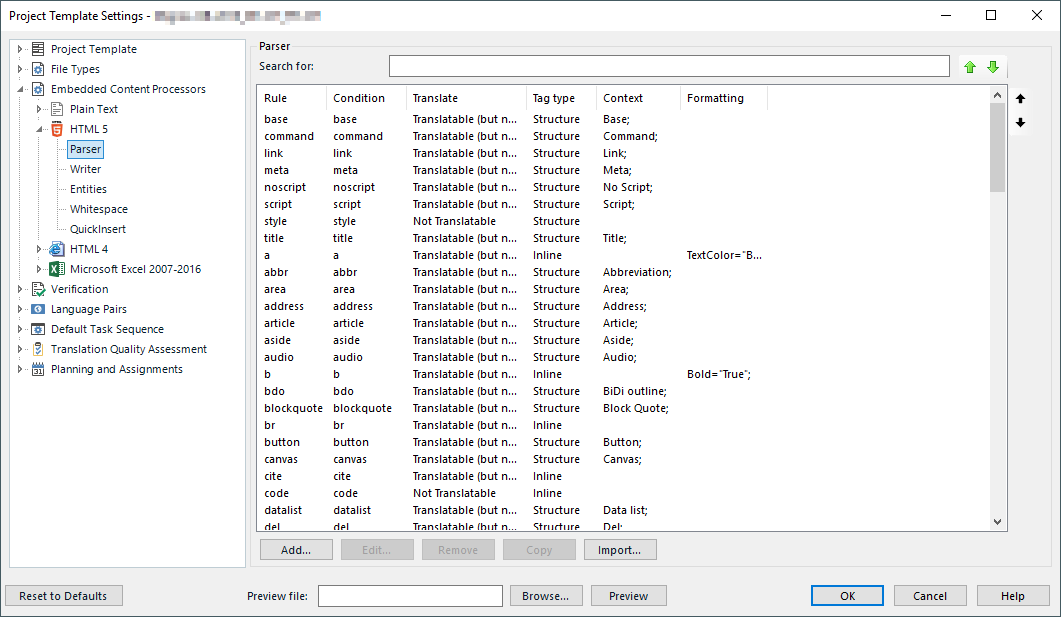Select the Writer tree item
The image size is (1061, 617).
85,169
